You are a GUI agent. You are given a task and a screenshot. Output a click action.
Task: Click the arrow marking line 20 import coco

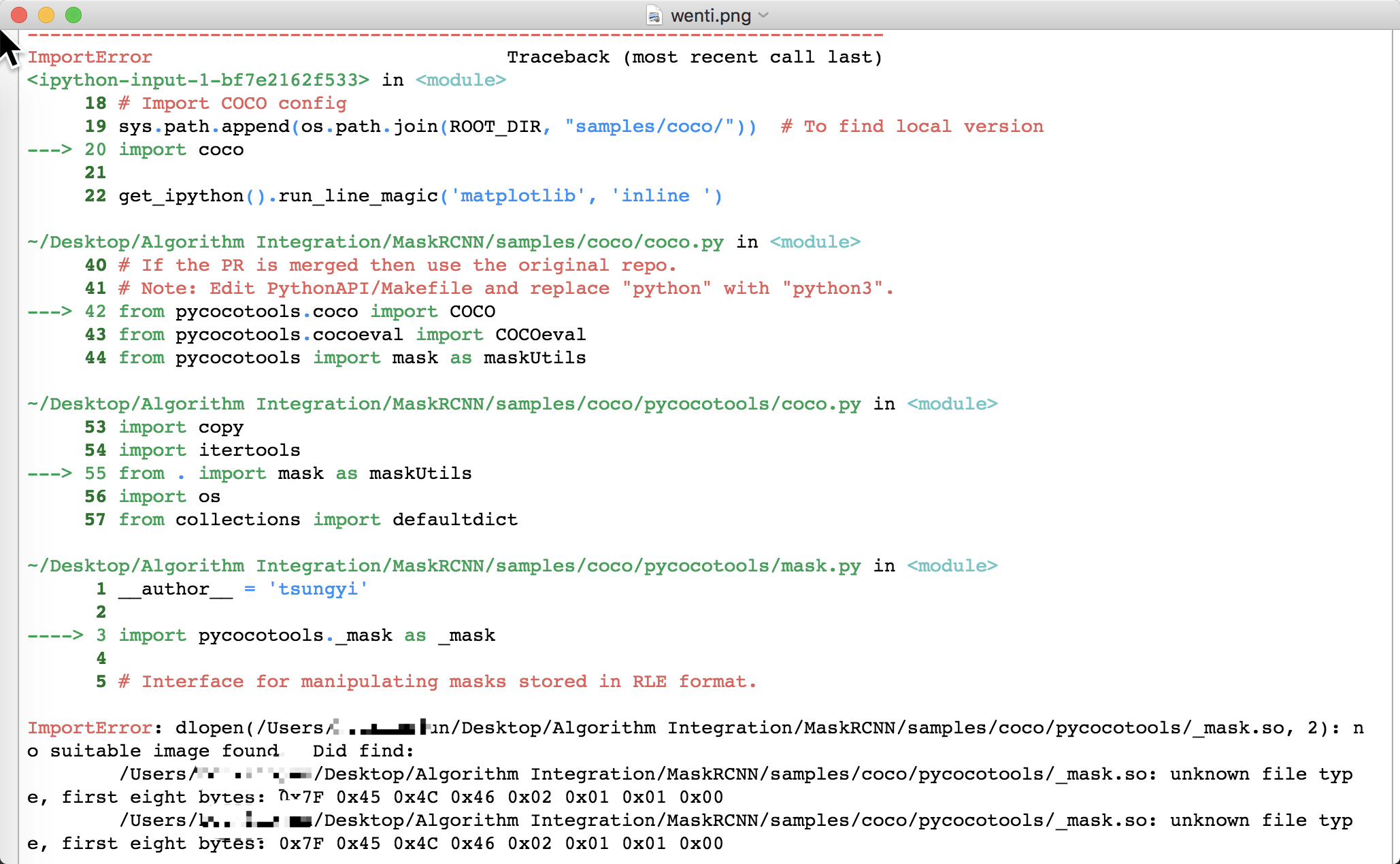click(50, 150)
